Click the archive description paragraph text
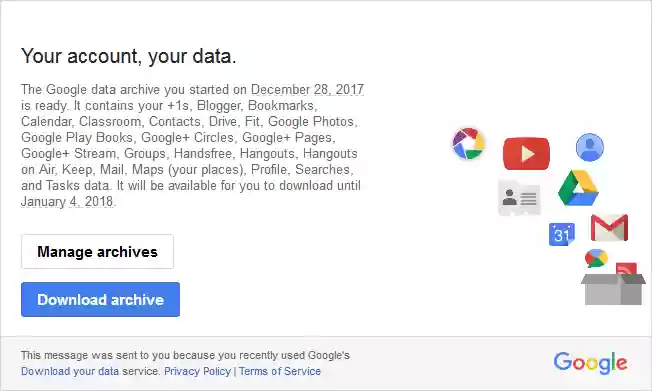Viewport: 652px width, 391px height. pos(191,146)
